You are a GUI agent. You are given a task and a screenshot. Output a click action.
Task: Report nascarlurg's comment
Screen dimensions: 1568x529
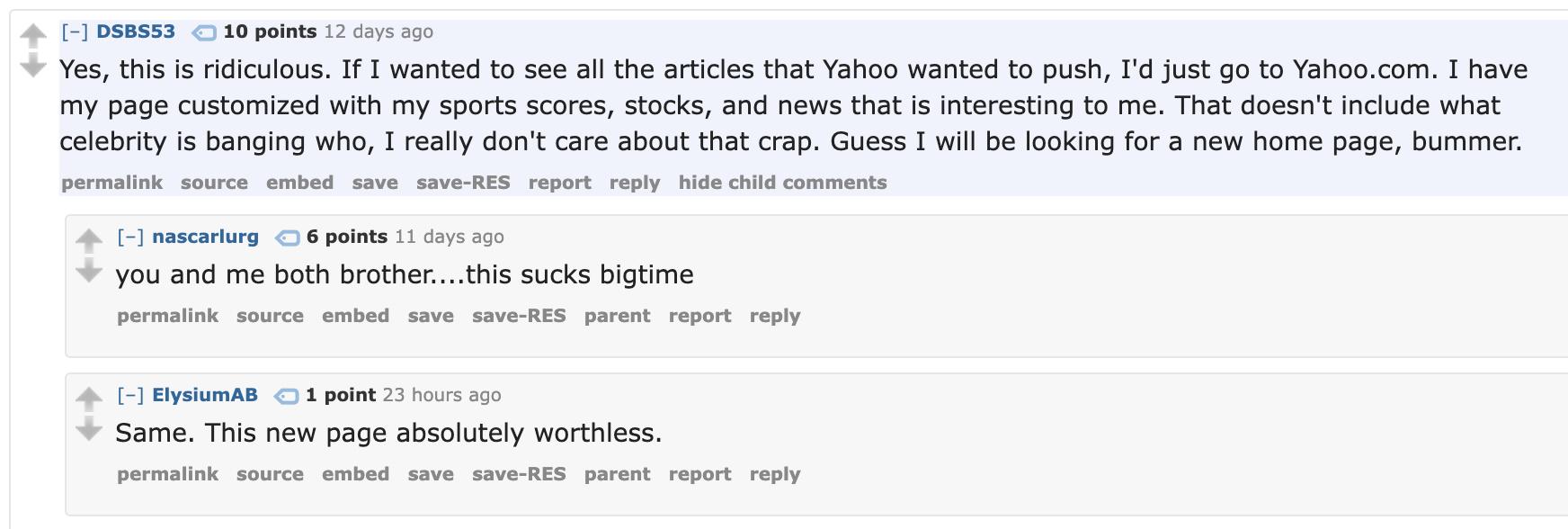tap(700, 315)
